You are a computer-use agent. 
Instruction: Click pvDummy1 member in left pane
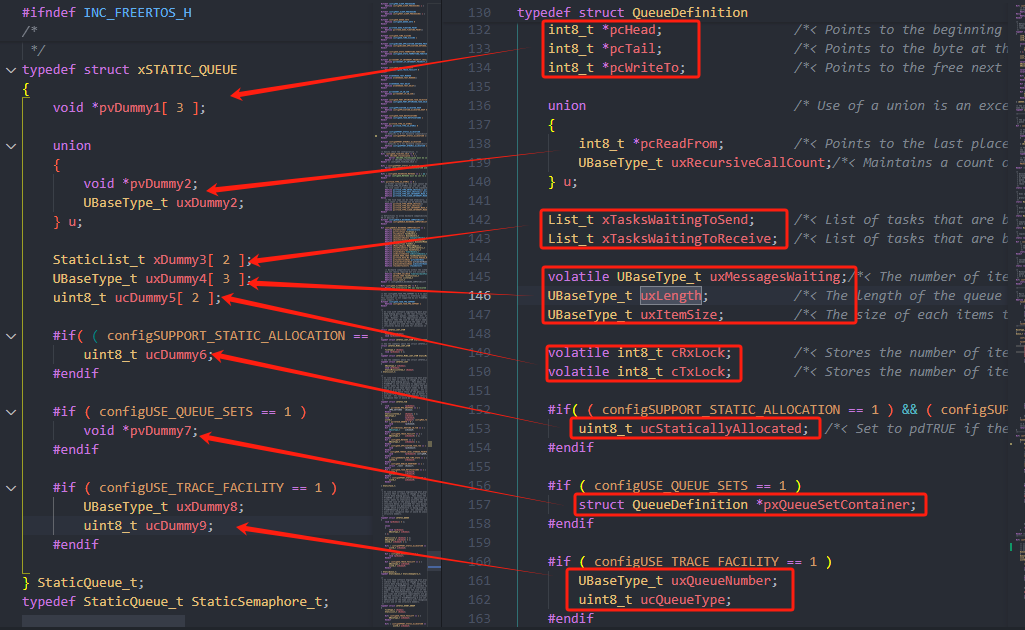(x=129, y=108)
